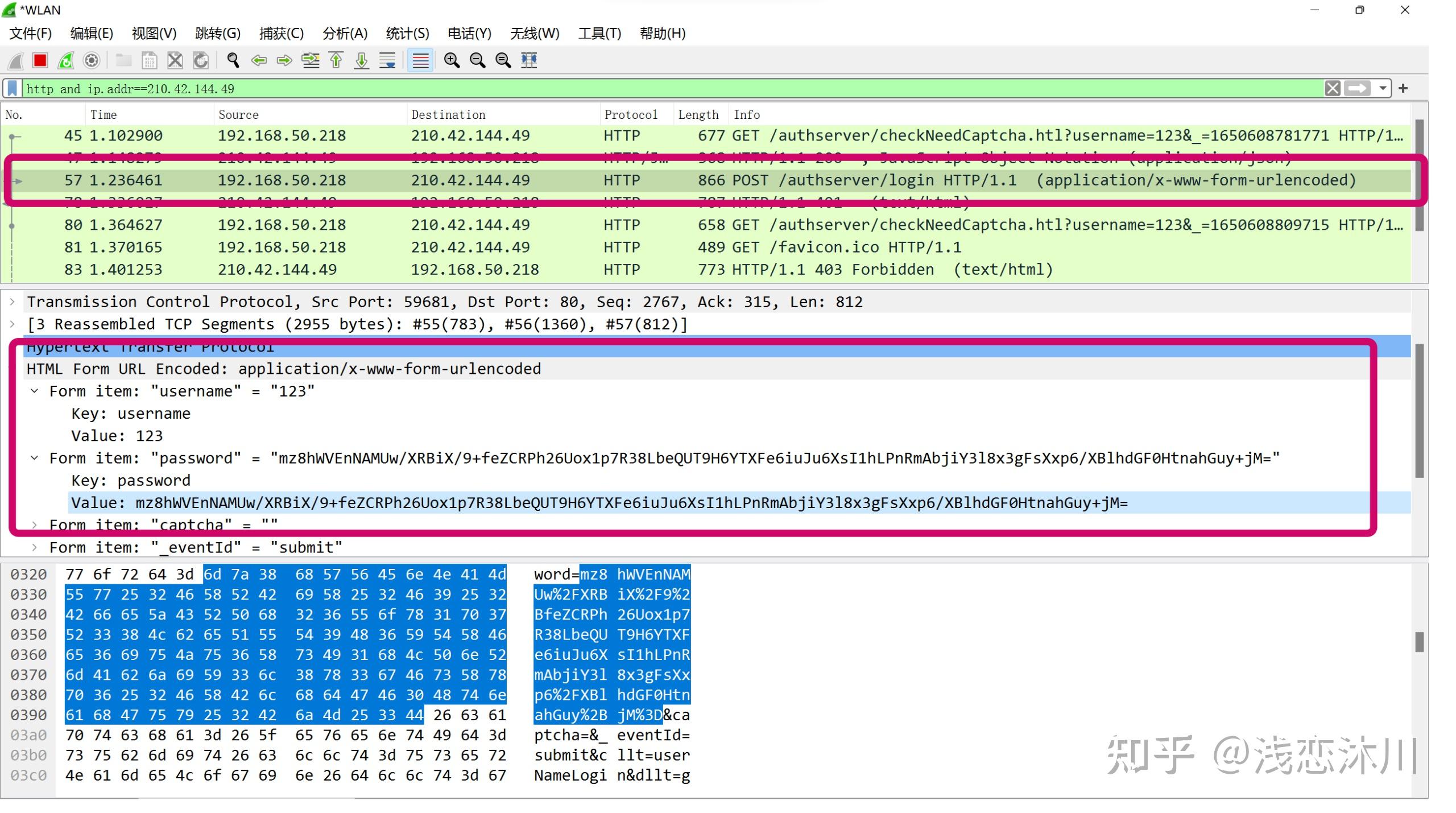This screenshot has height=813, width=1456.
Task: Expand the captcha form item
Action: pyautogui.click(x=35, y=524)
